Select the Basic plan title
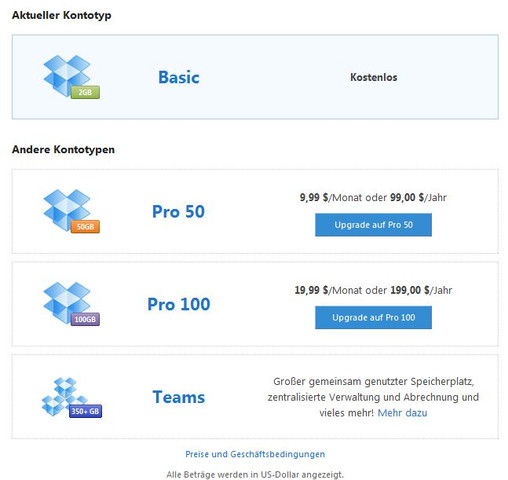This screenshot has width=508, height=480. coord(179,77)
